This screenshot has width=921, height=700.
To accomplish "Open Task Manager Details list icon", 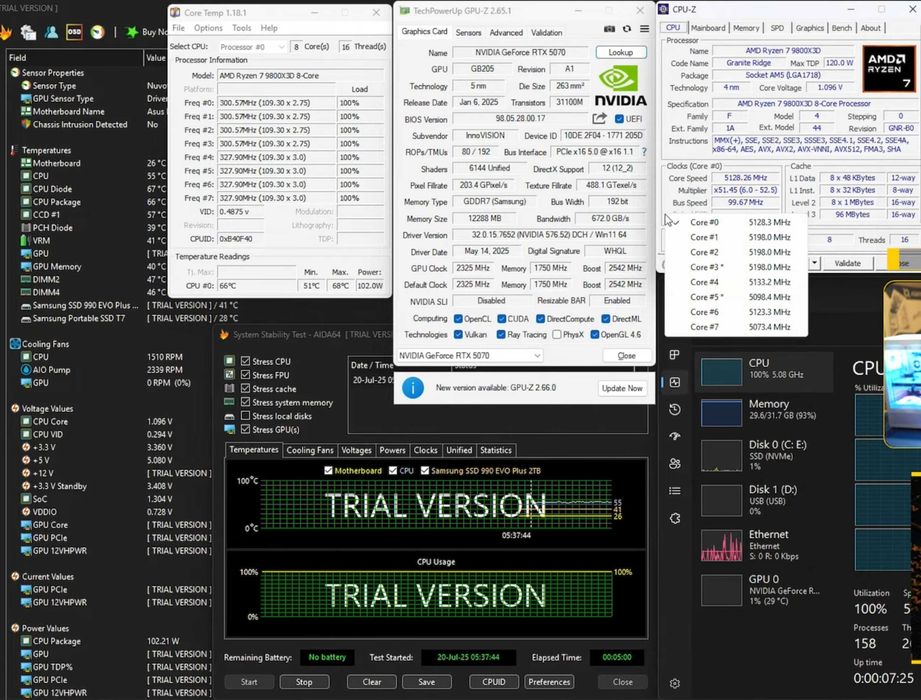I will click(x=675, y=491).
